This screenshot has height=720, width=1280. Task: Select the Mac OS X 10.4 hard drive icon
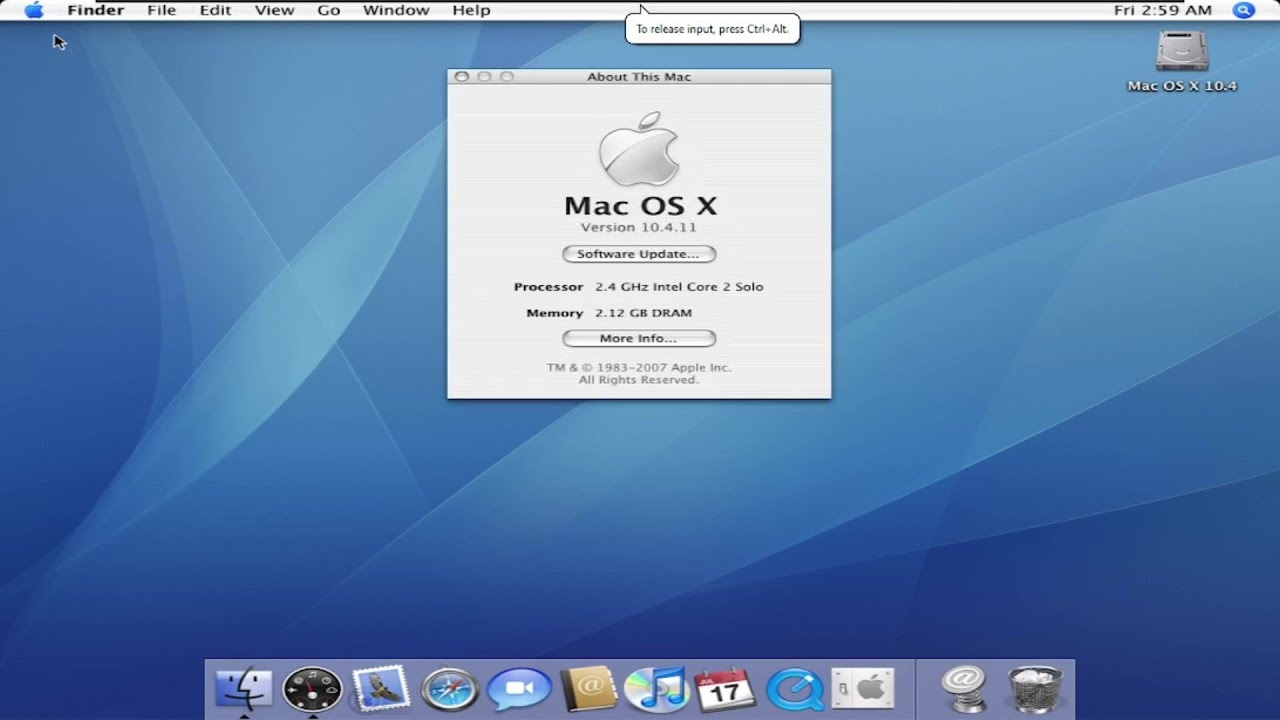(1182, 51)
